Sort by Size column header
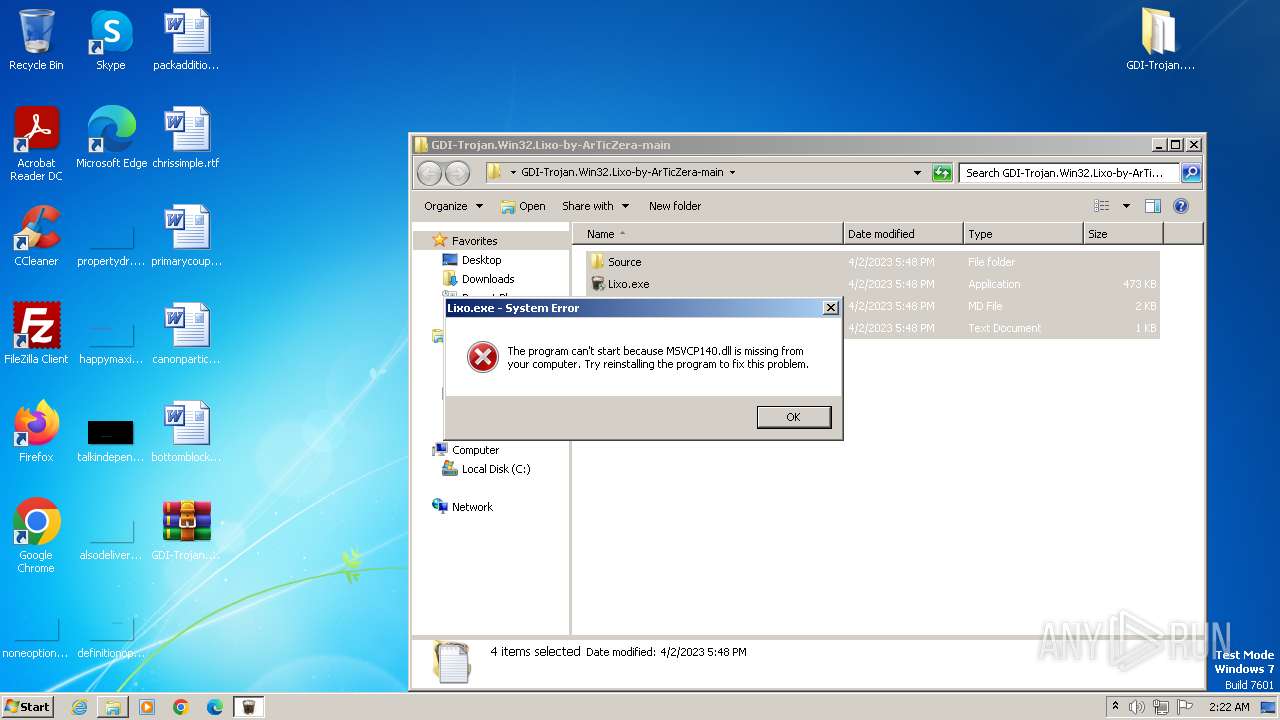The width and height of the screenshot is (1280, 720). pyautogui.click(x=1123, y=234)
